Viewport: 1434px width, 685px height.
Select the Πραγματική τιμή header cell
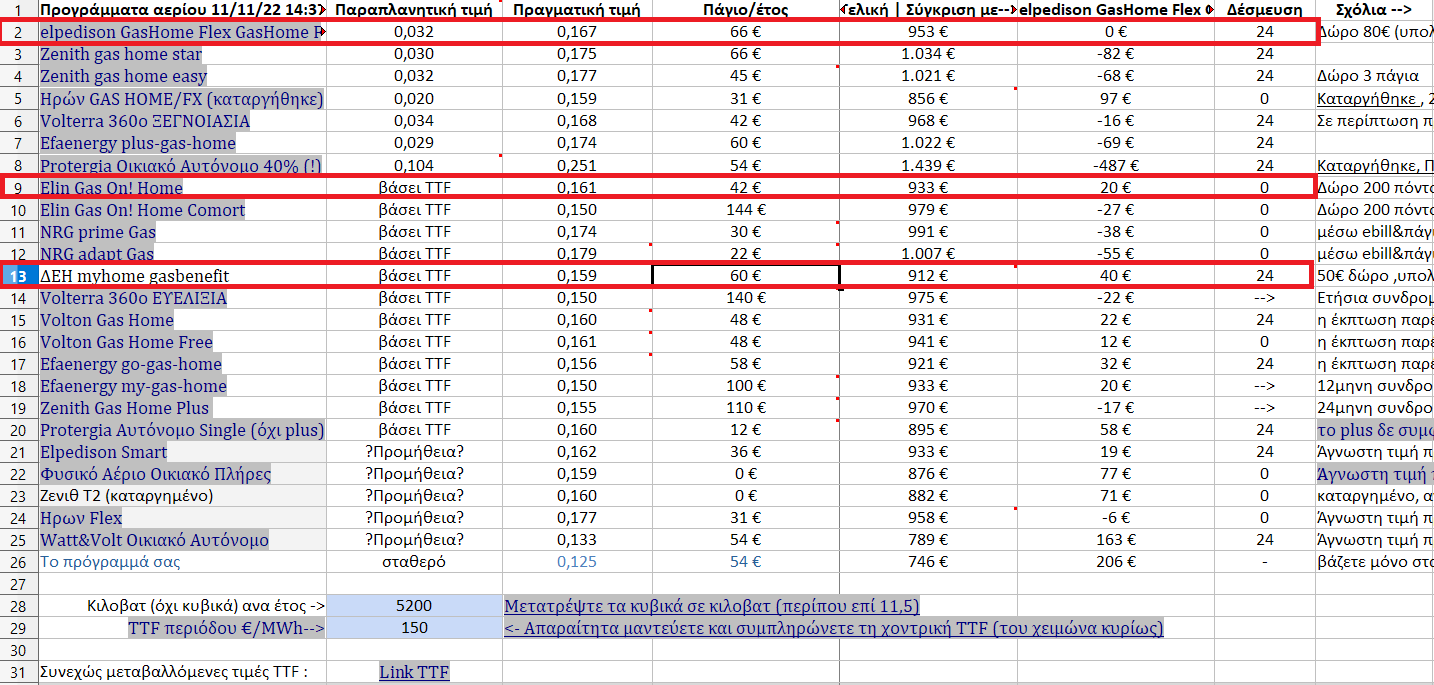577,10
